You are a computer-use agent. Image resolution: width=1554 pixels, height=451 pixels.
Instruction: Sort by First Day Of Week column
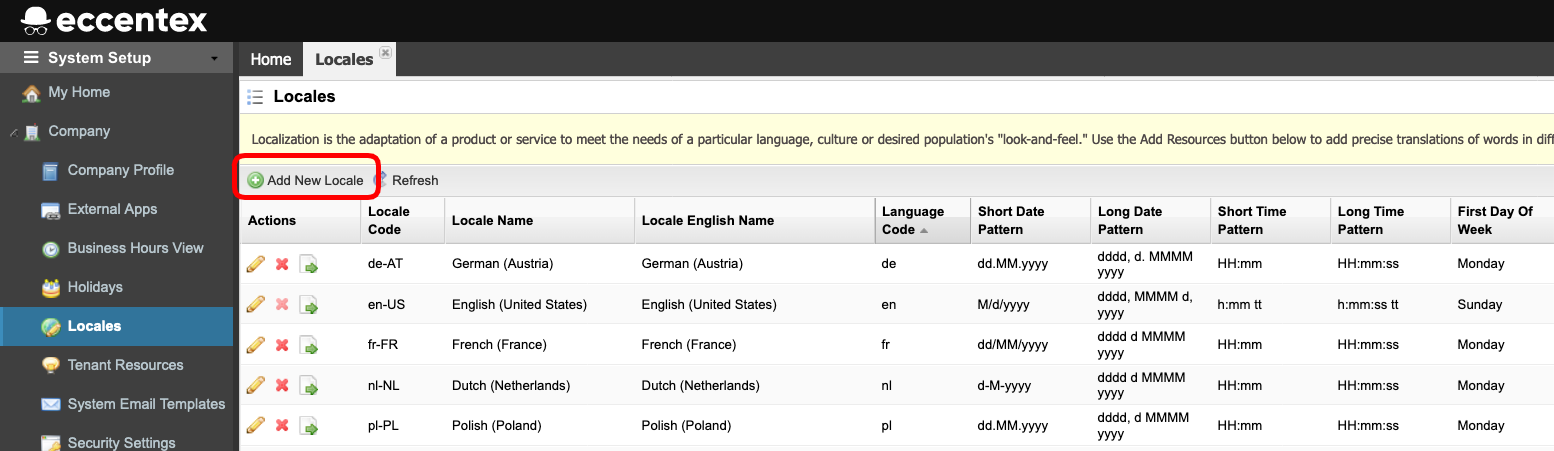tap(1502, 220)
